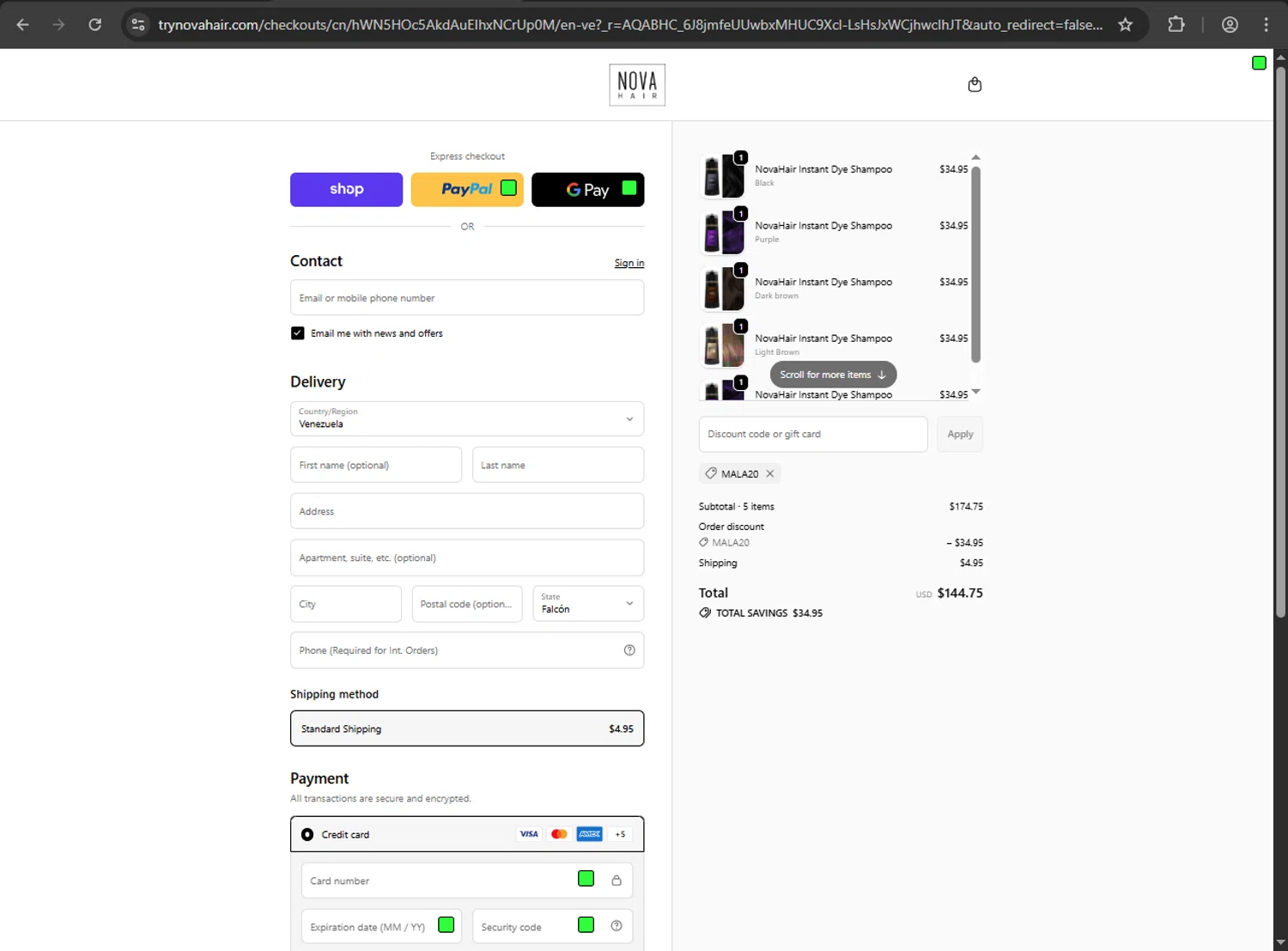Click the Sign in link
1288x951 pixels.
[629, 263]
